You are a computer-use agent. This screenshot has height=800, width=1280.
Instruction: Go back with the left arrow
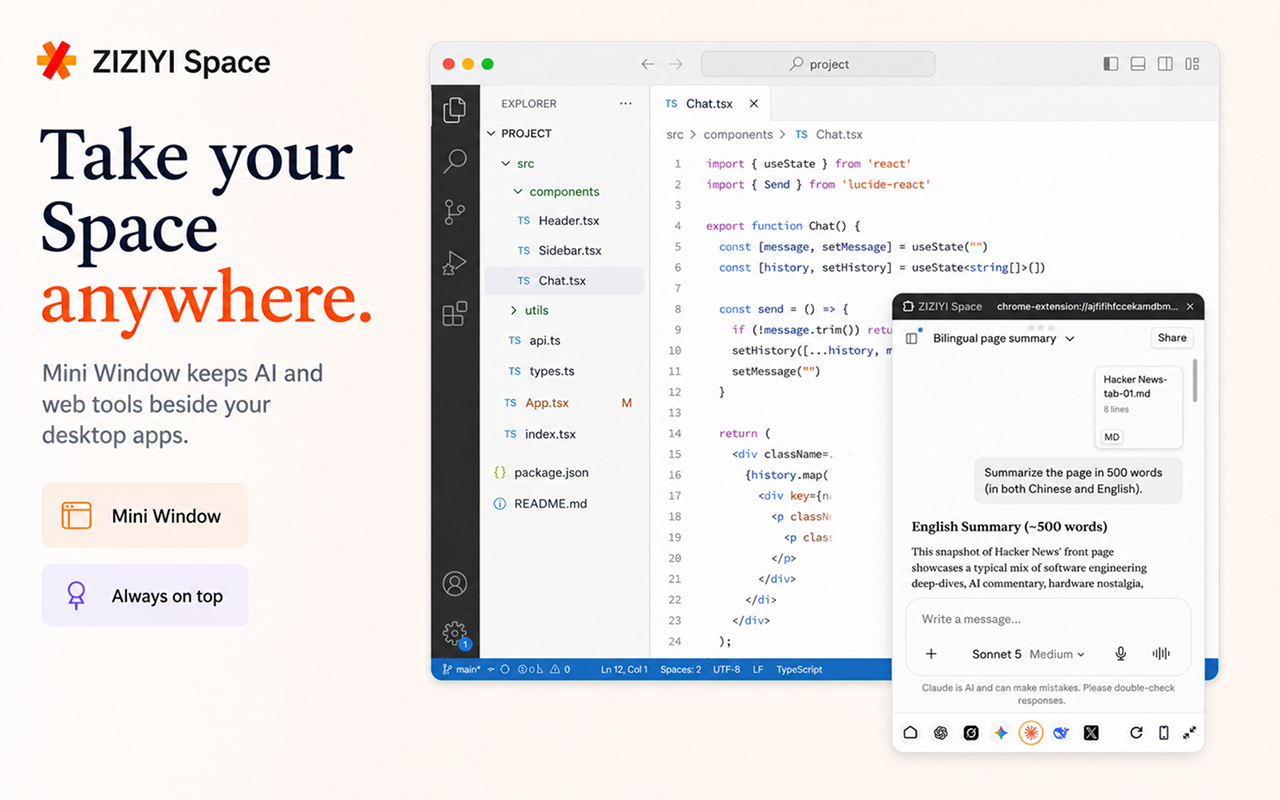[648, 64]
